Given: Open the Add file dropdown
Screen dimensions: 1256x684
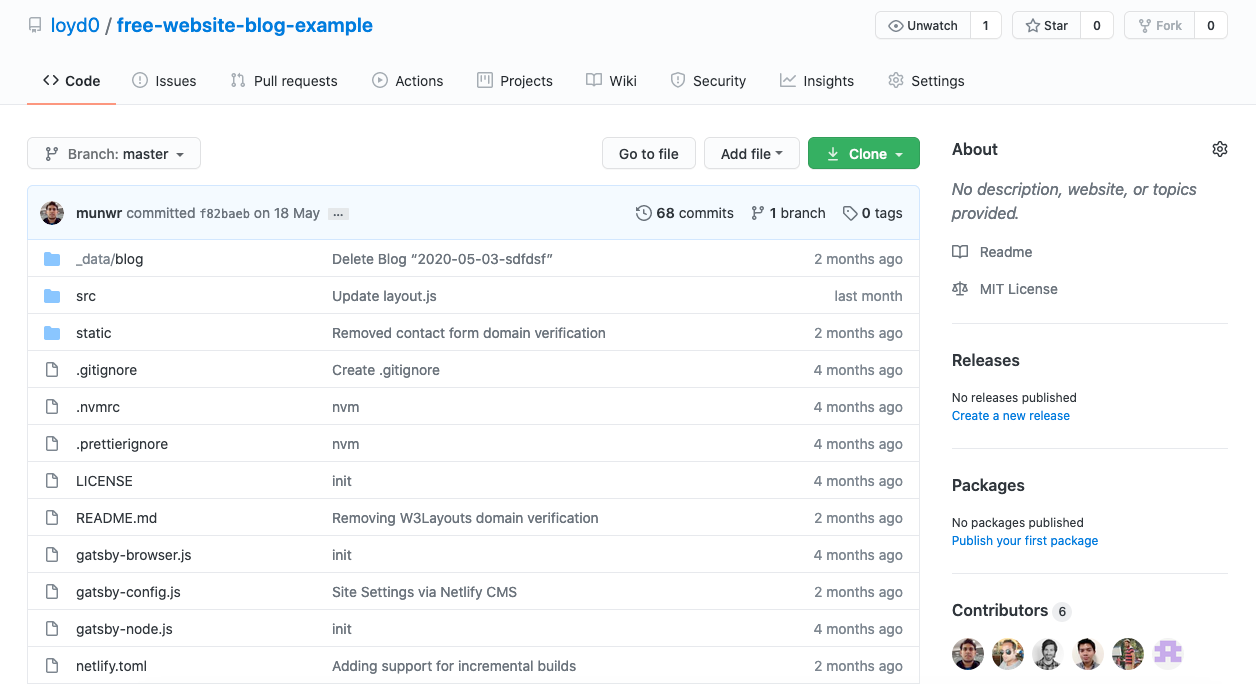Looking at the screenshot, I should (752, 154).
